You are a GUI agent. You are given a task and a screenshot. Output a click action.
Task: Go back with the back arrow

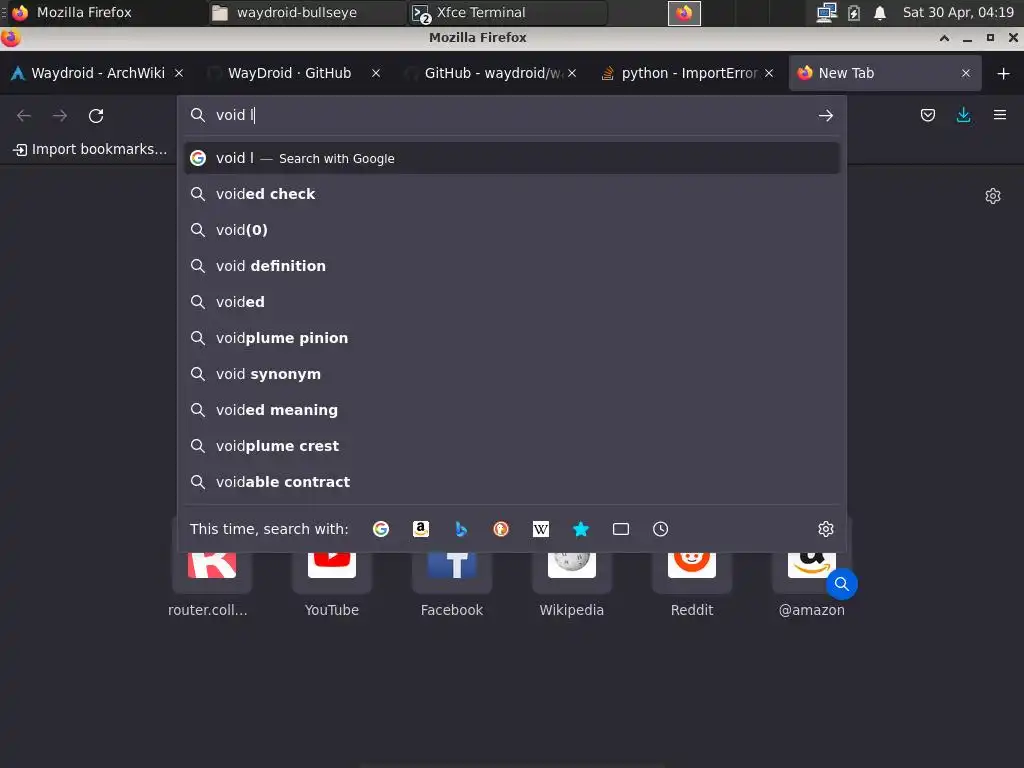(x=24, y=116)
